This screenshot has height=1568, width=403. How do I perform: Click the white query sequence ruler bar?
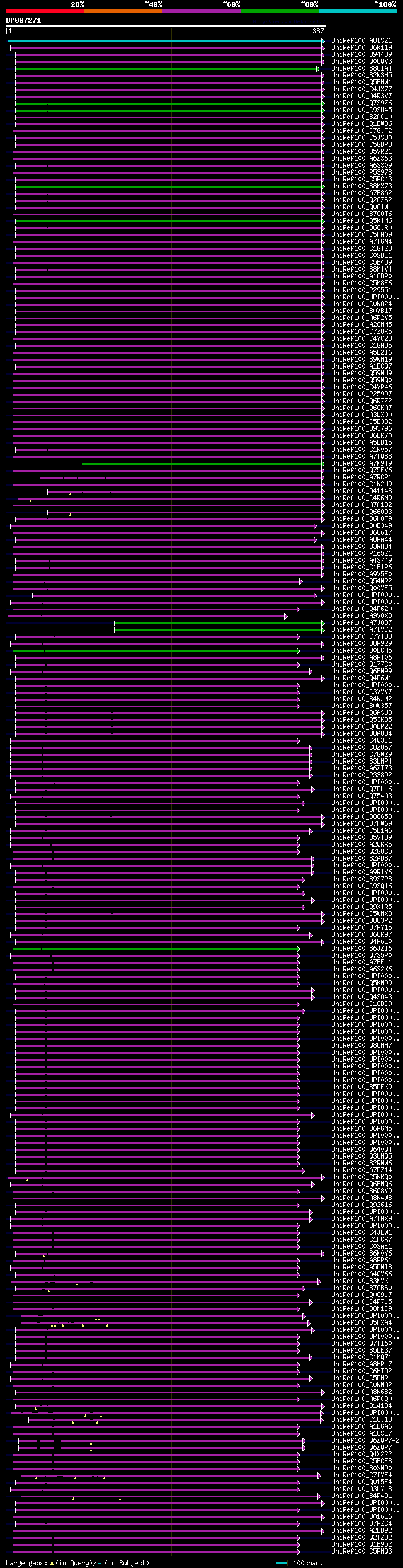(166, 26)
